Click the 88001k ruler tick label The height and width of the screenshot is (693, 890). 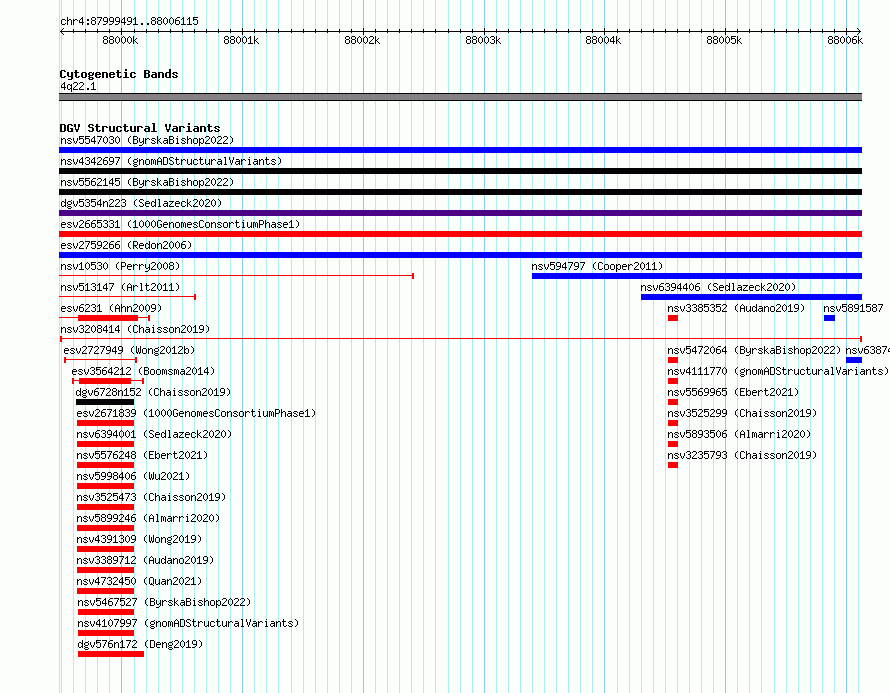tap(241, 40)
